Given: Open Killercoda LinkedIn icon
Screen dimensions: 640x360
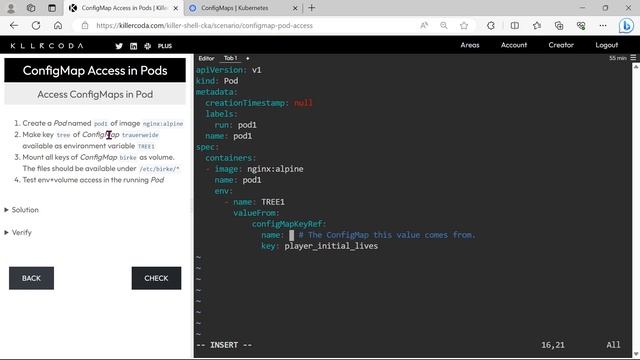Looking at the screenshot, I should point(133,46).
